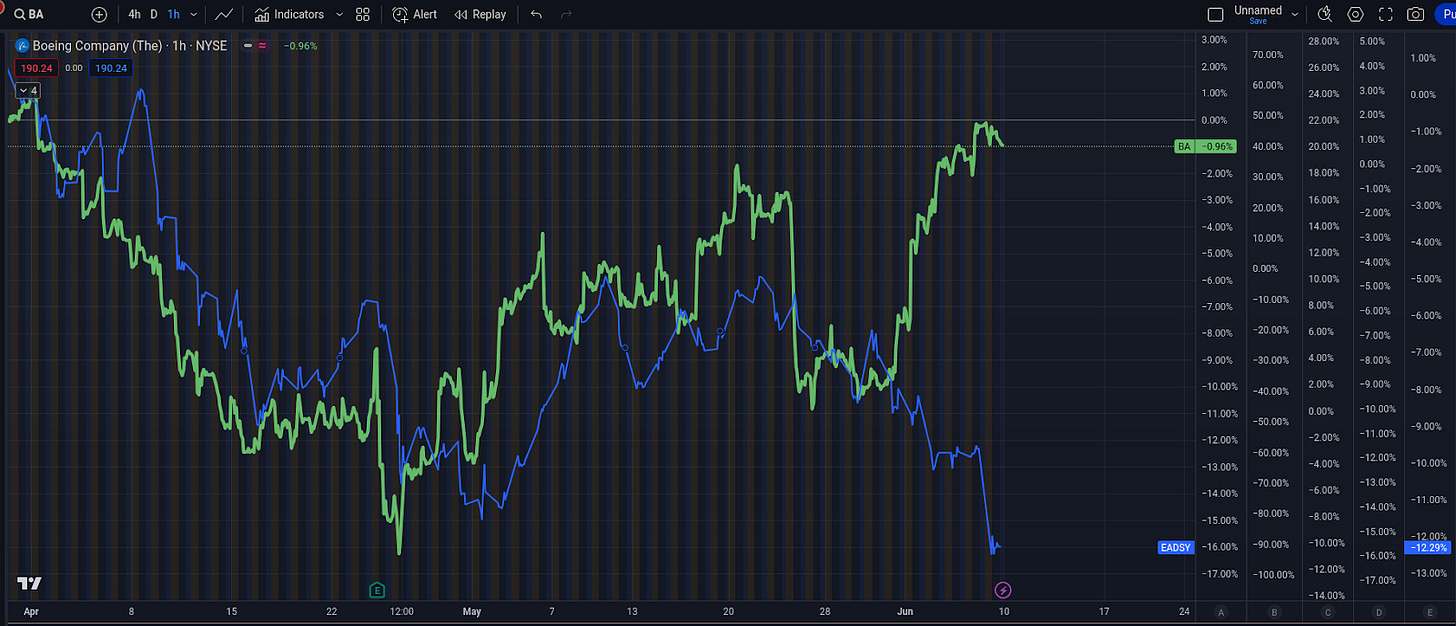Click the blue EADSY series label
The width and height of the screenshot is (1456, 626).
pos(1175,547)
